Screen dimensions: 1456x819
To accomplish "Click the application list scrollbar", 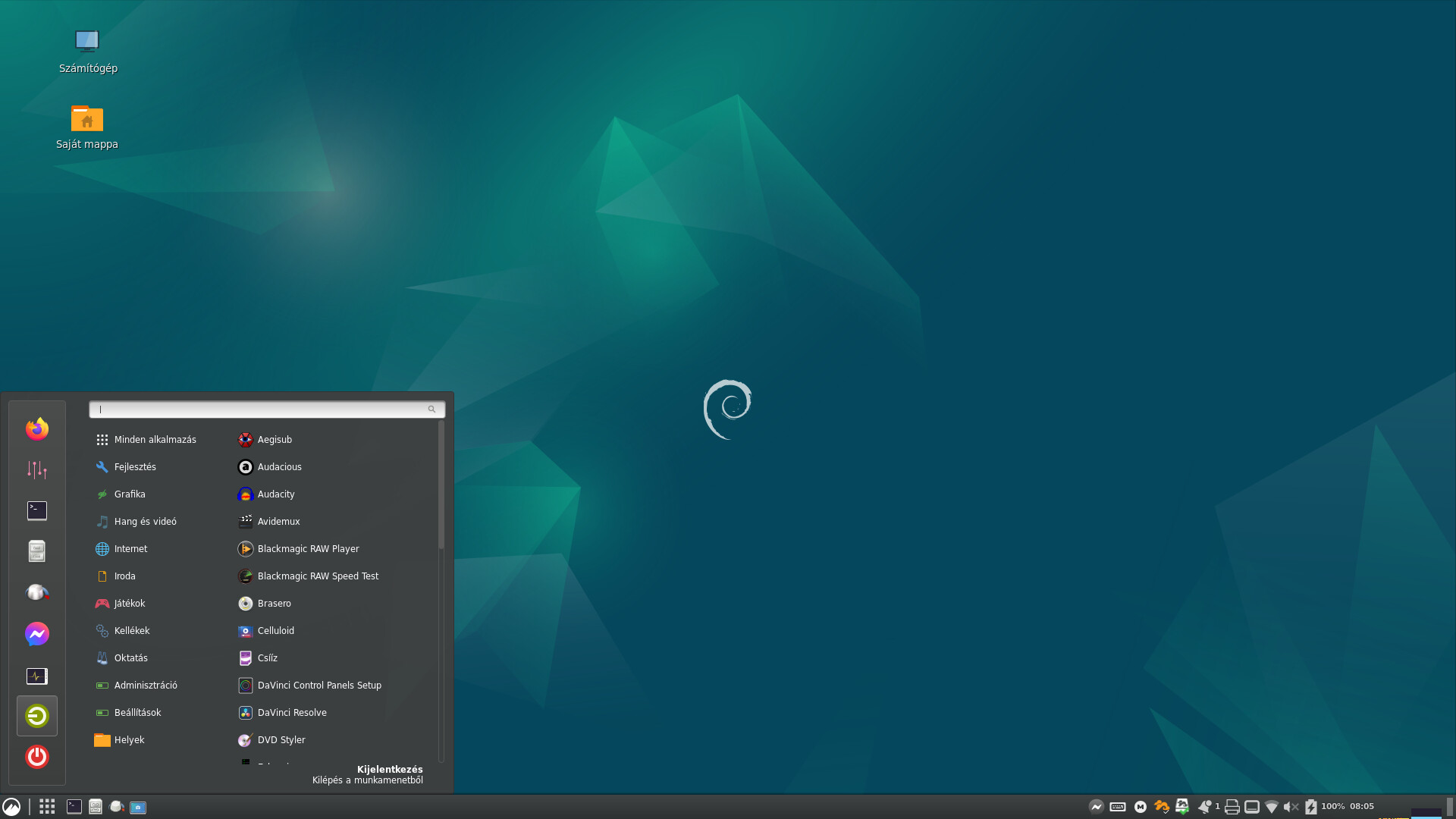I will click(x=441, y=485).
